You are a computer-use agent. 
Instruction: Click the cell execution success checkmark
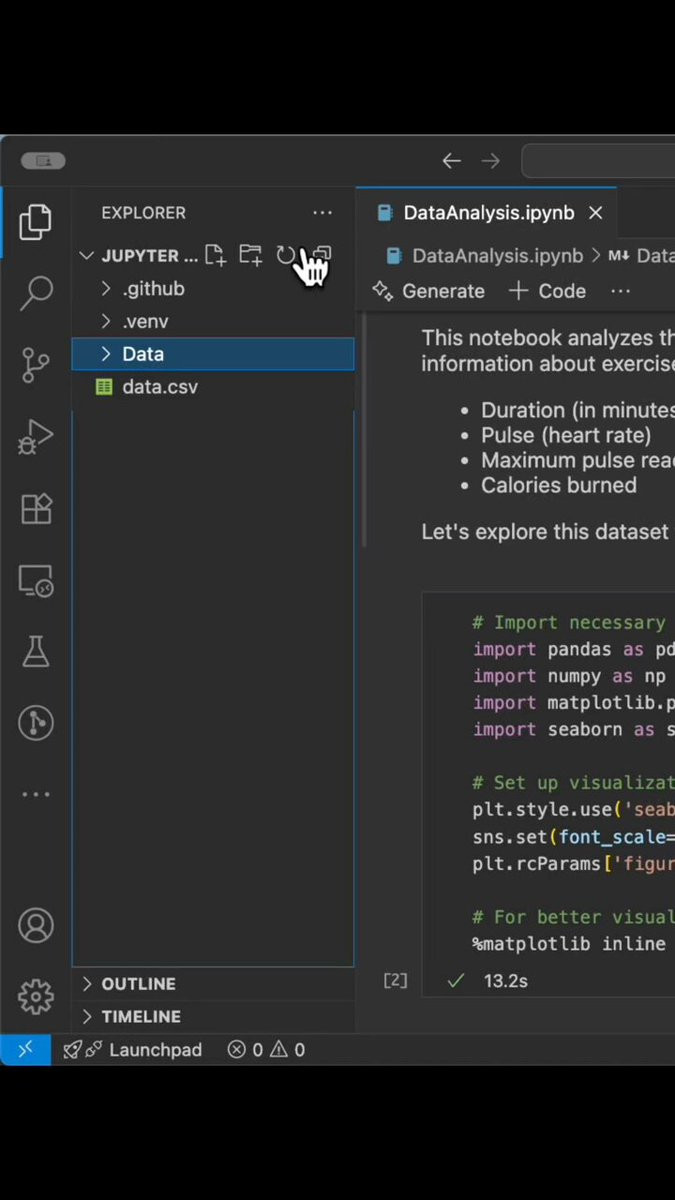point(456,981)
